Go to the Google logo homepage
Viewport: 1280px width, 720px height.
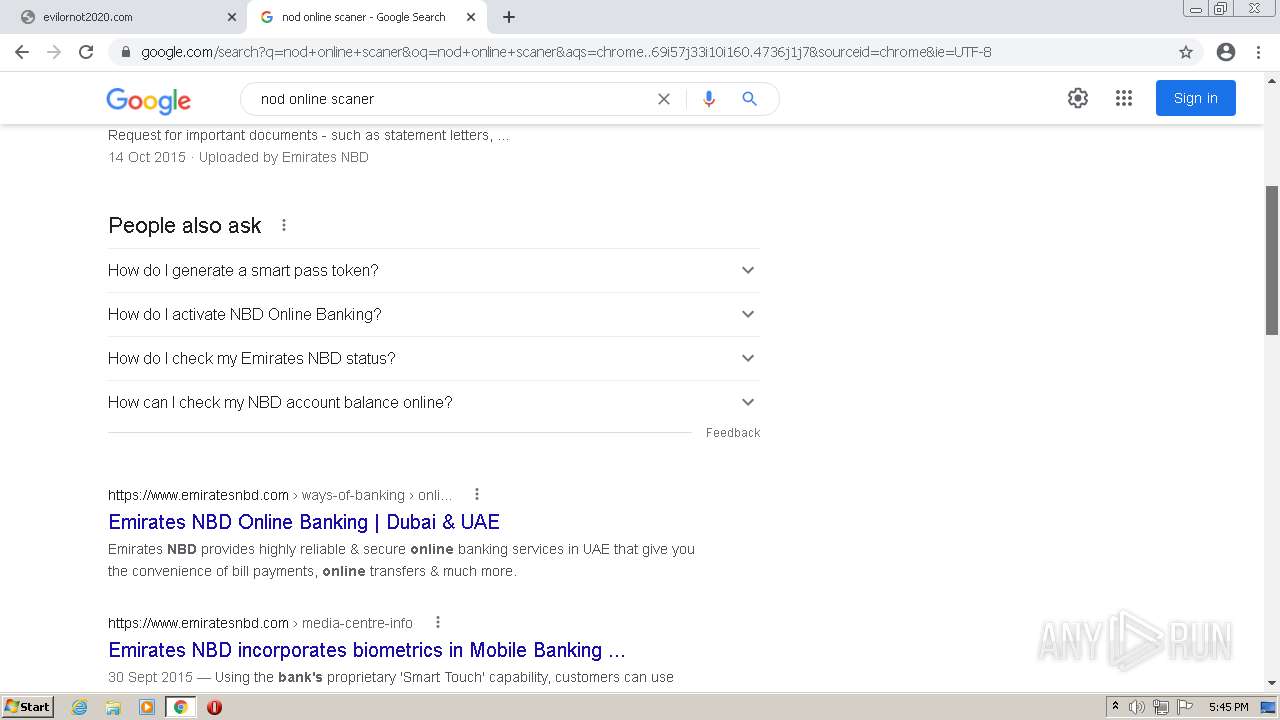pos(148,100)
